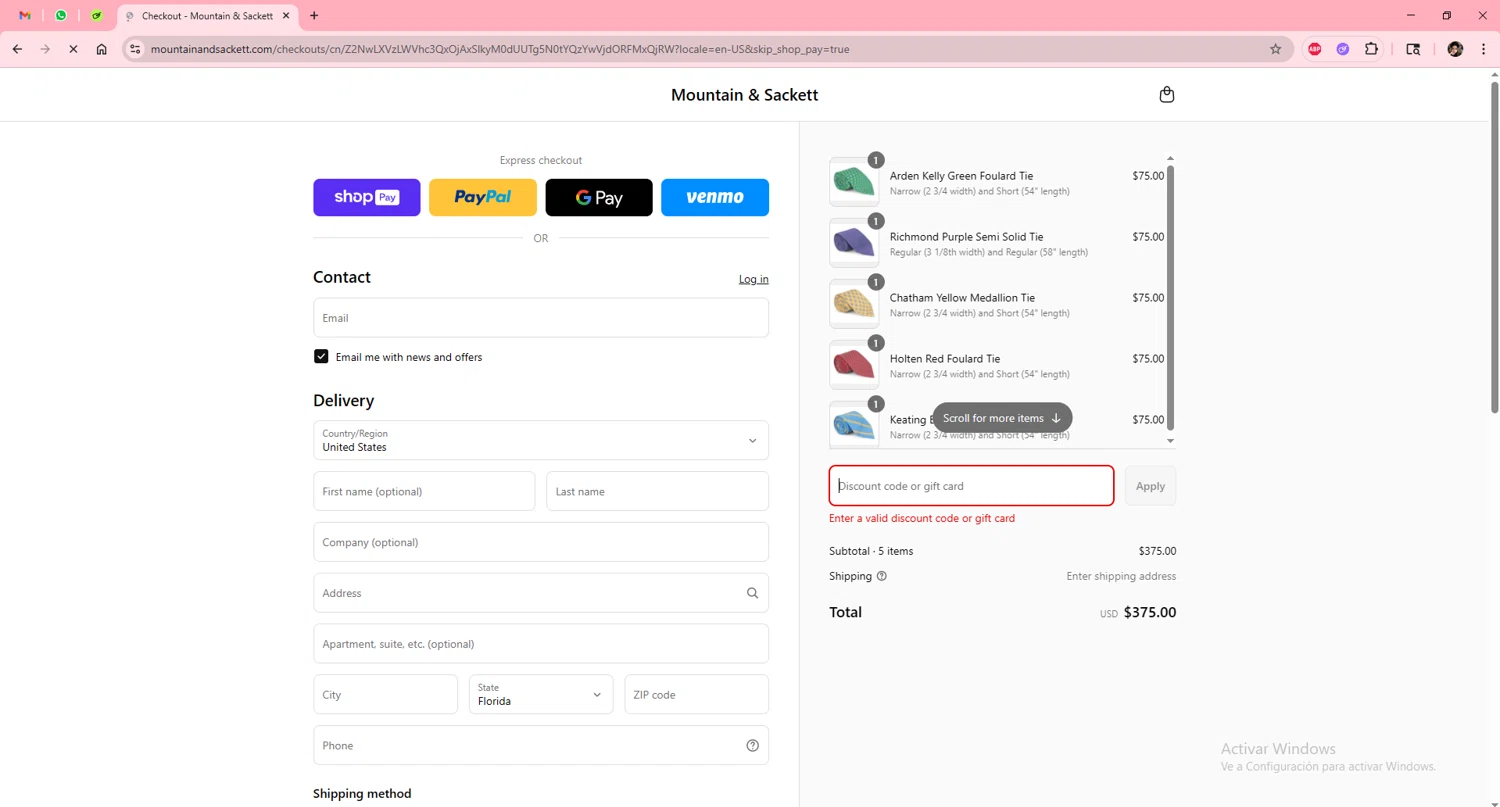Click the Discount code or gift card field
Screen dimensions: 1500x807
tap(971, 486)
